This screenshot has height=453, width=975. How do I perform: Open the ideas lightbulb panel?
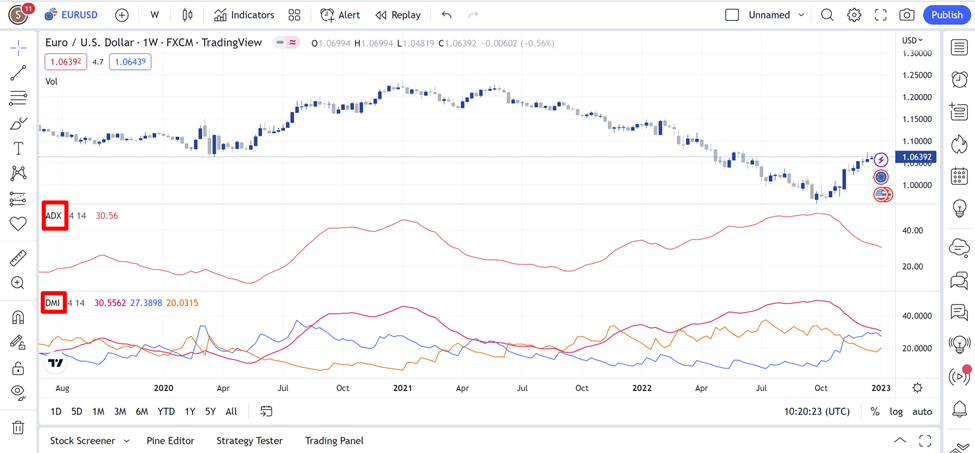[959, 208]
